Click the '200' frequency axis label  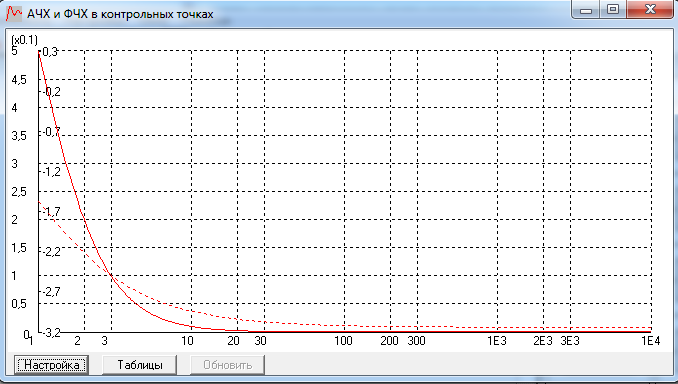[x=389, y=341]
